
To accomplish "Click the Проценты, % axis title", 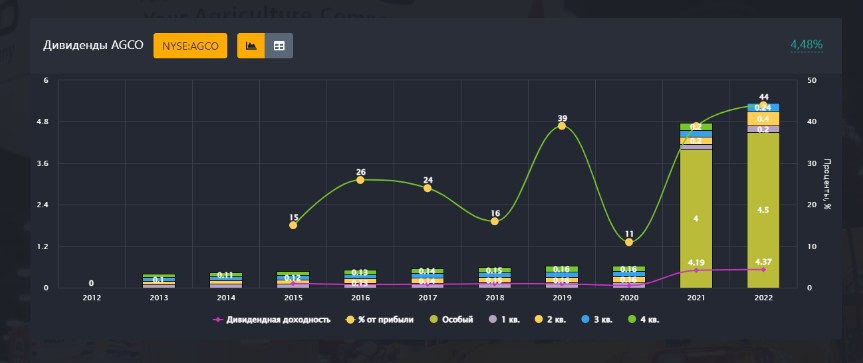I will point(827,184).
